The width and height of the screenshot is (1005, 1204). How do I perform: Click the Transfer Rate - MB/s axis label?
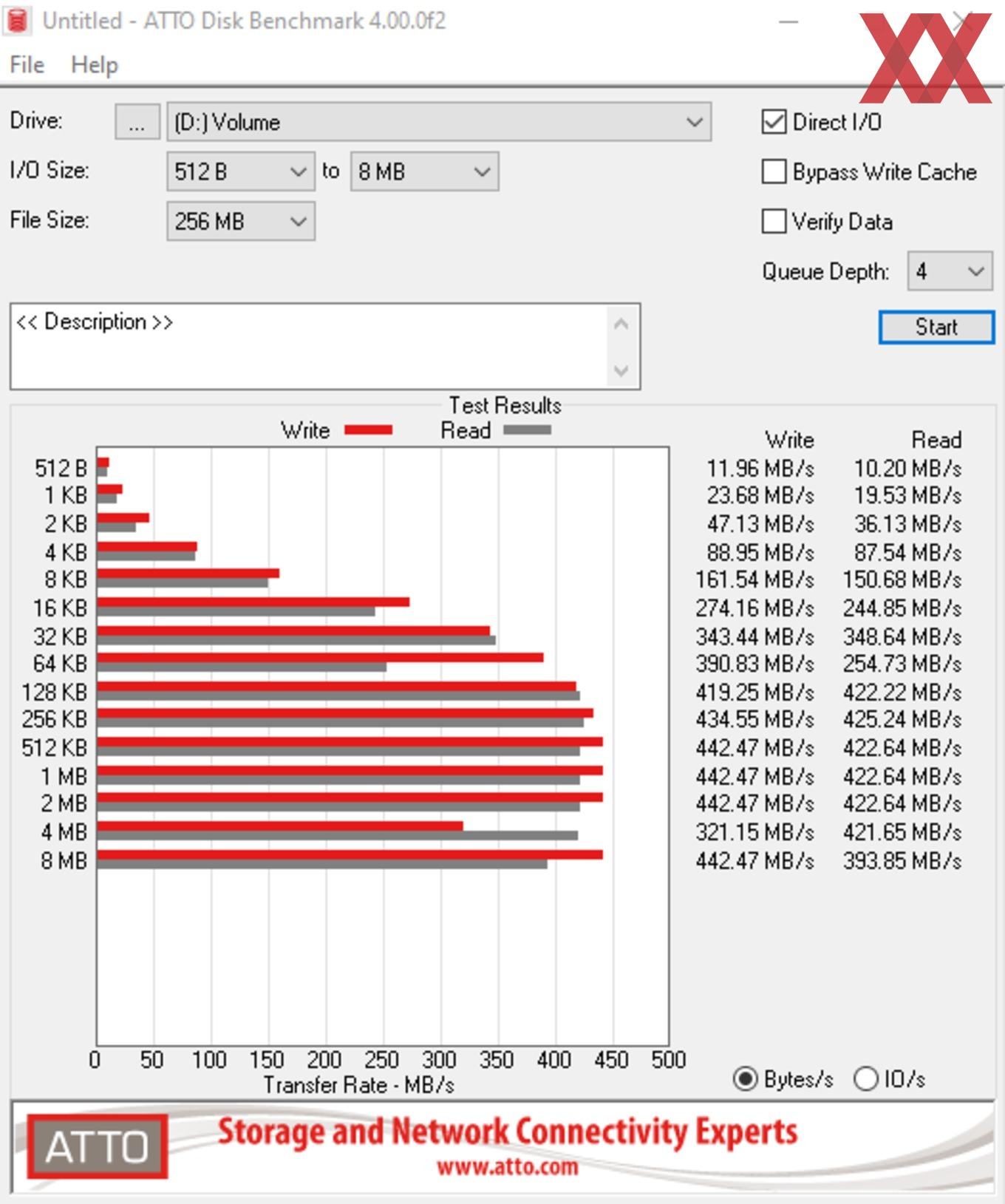(359, 1085)
